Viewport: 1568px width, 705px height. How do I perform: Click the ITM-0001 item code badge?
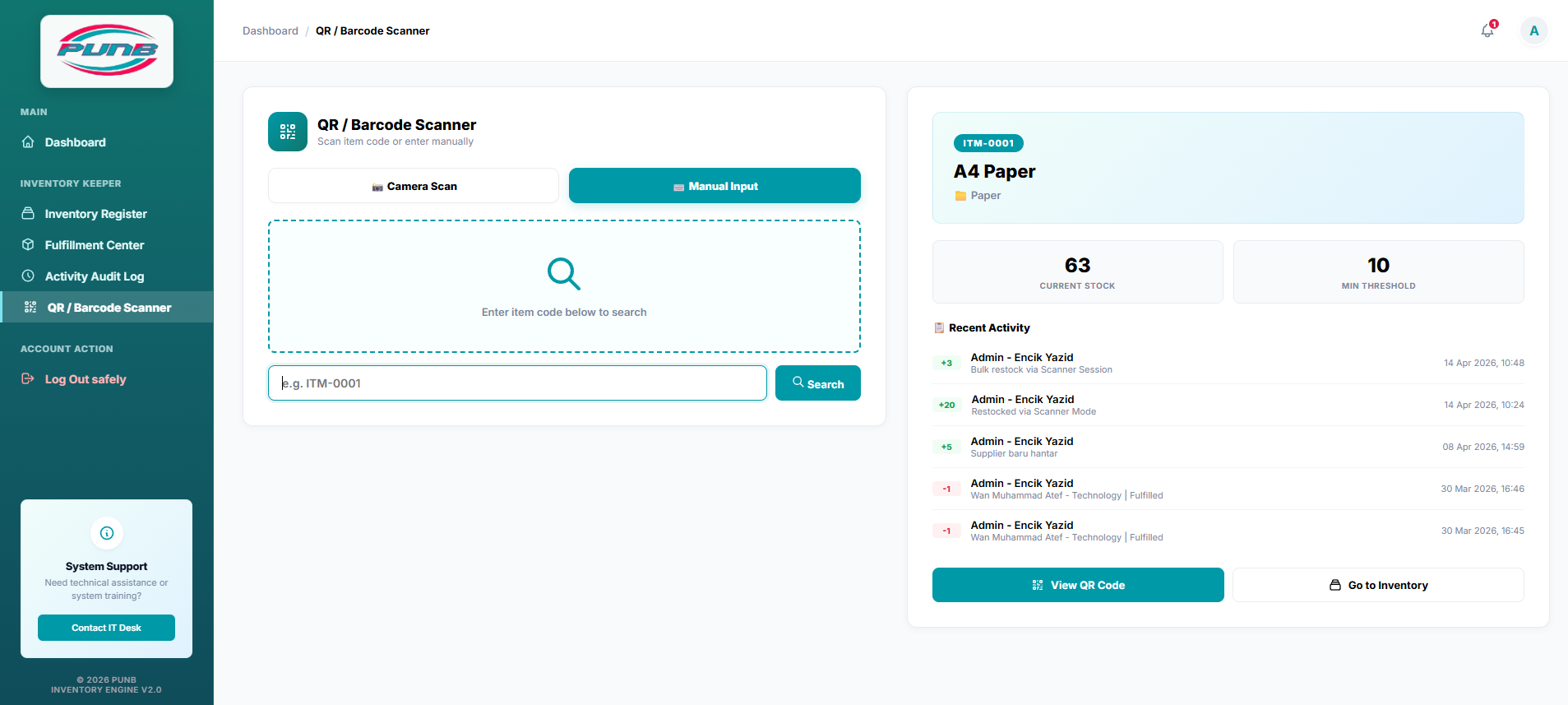(x=988, y=143)
